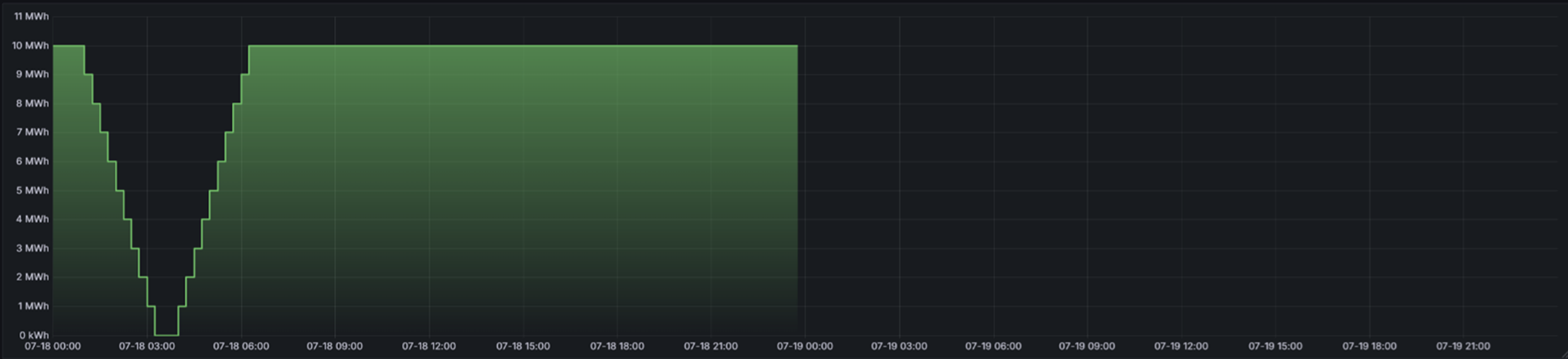Click the 6 MWh y-axis label
The image size is (1568, 359).
(x=32, y=161)
